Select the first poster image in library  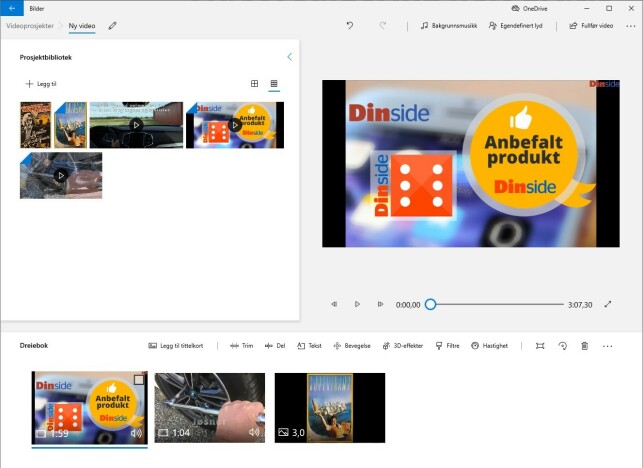tap(36, 125)
